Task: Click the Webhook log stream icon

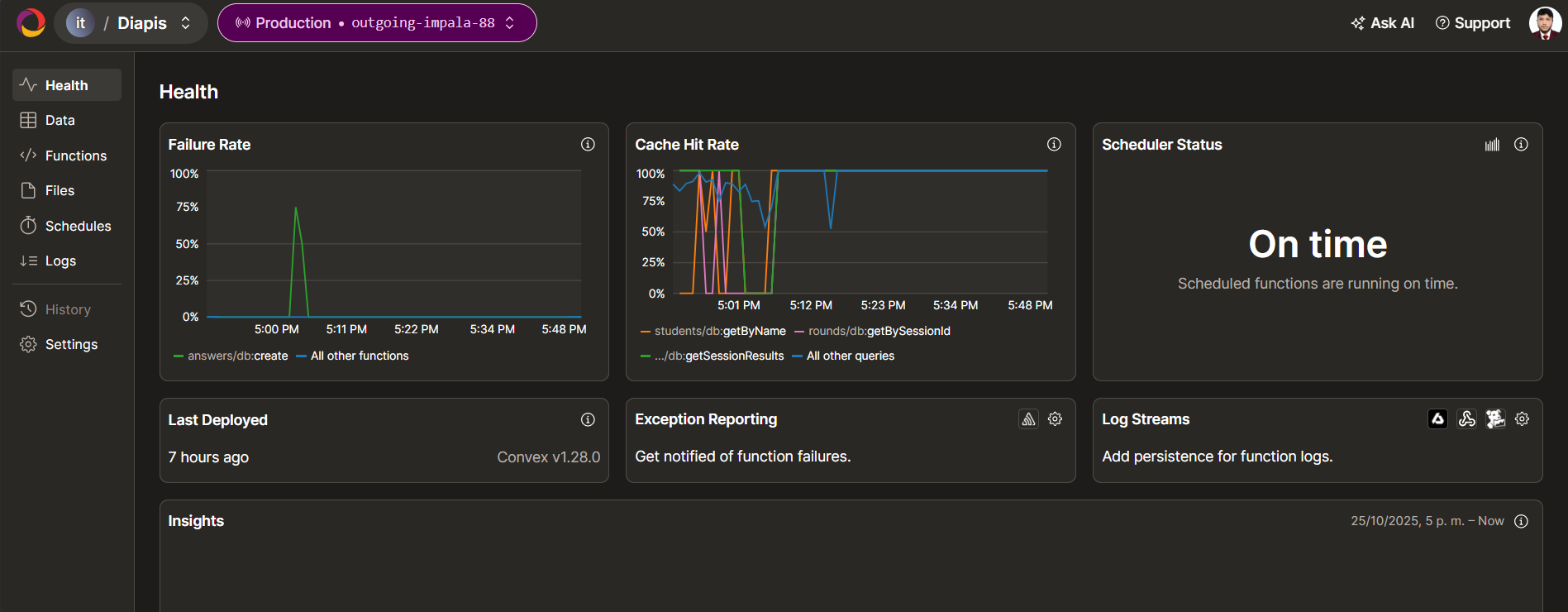Action: tap(1466, 419)
